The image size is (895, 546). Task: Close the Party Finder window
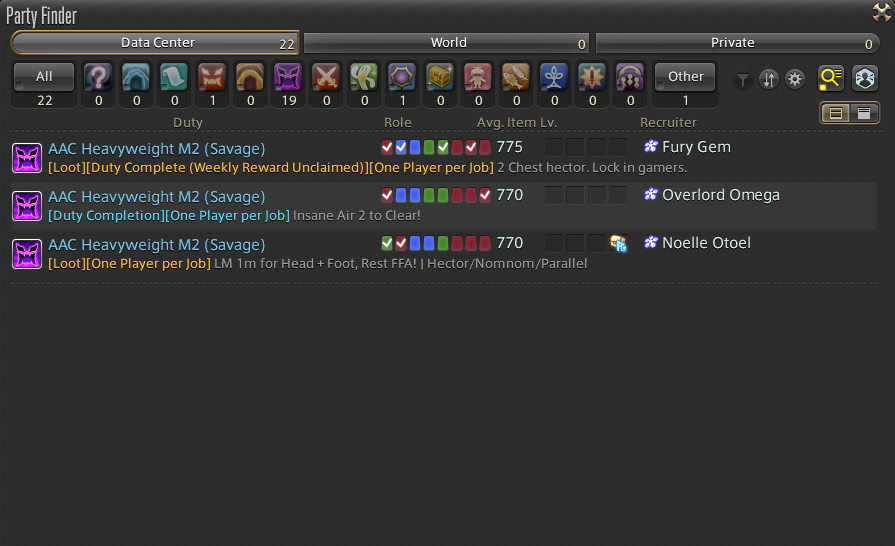tap(882, 12)
